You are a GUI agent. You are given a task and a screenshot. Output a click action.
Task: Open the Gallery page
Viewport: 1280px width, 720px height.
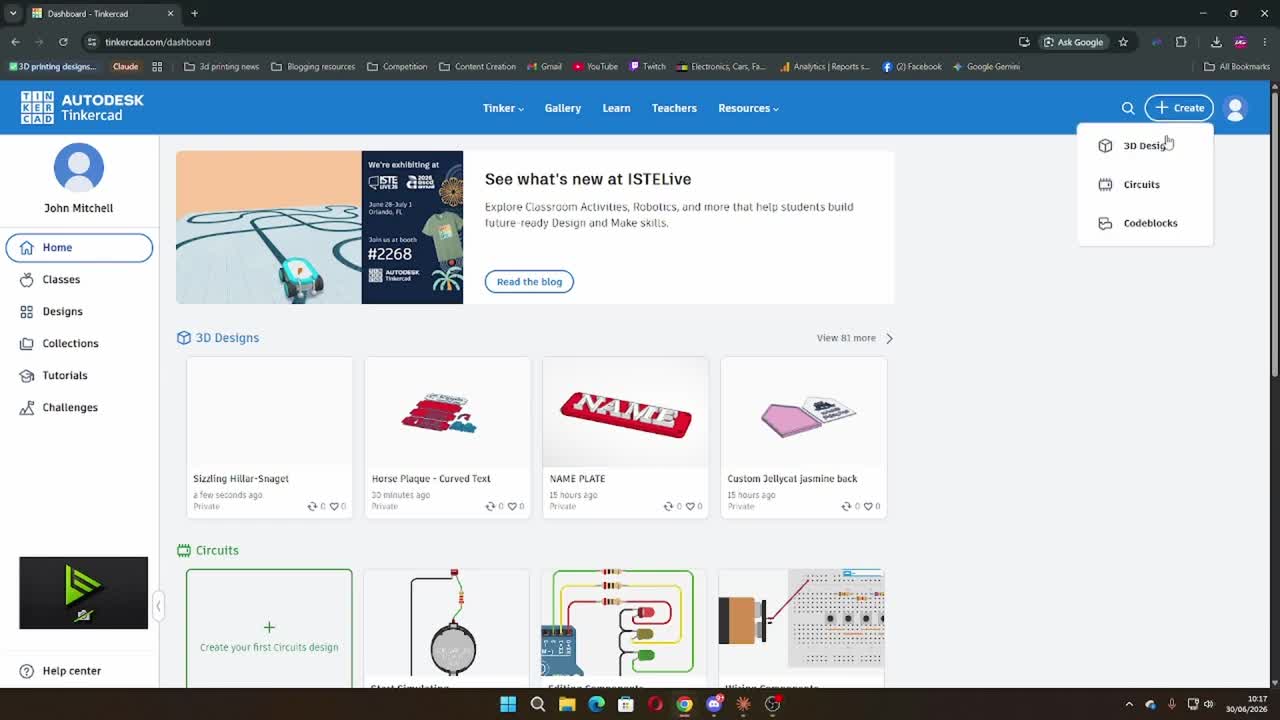pyautogui.click(x=563, y=108)
